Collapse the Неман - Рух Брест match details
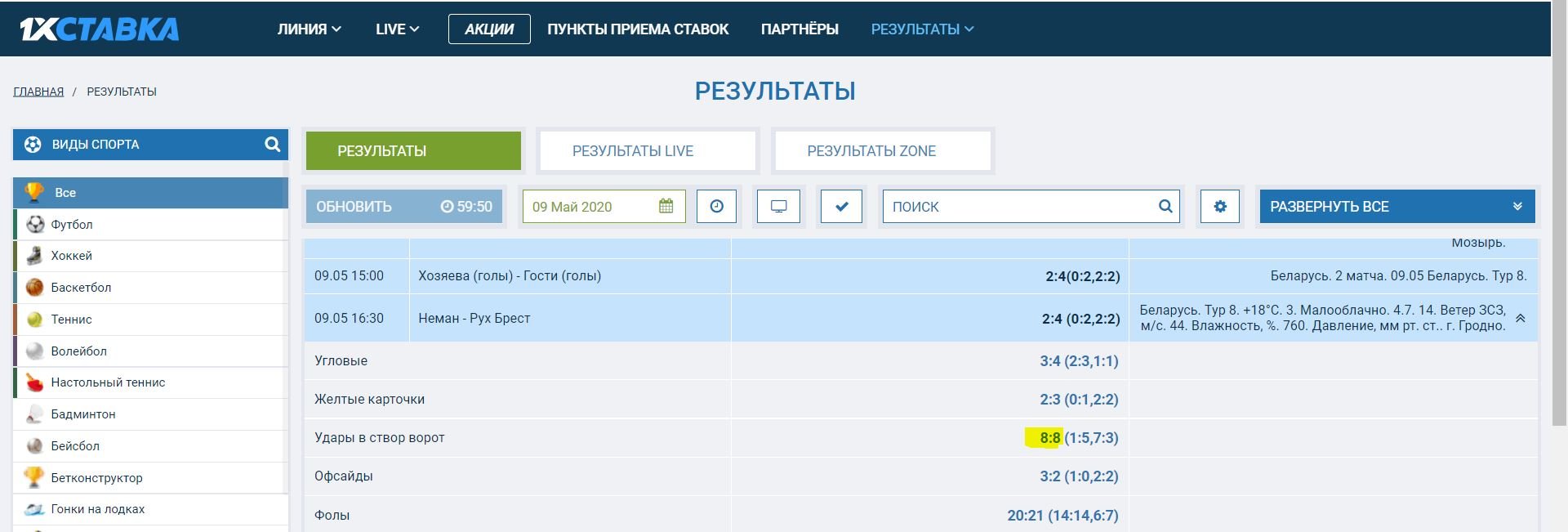 point(1520,319)
